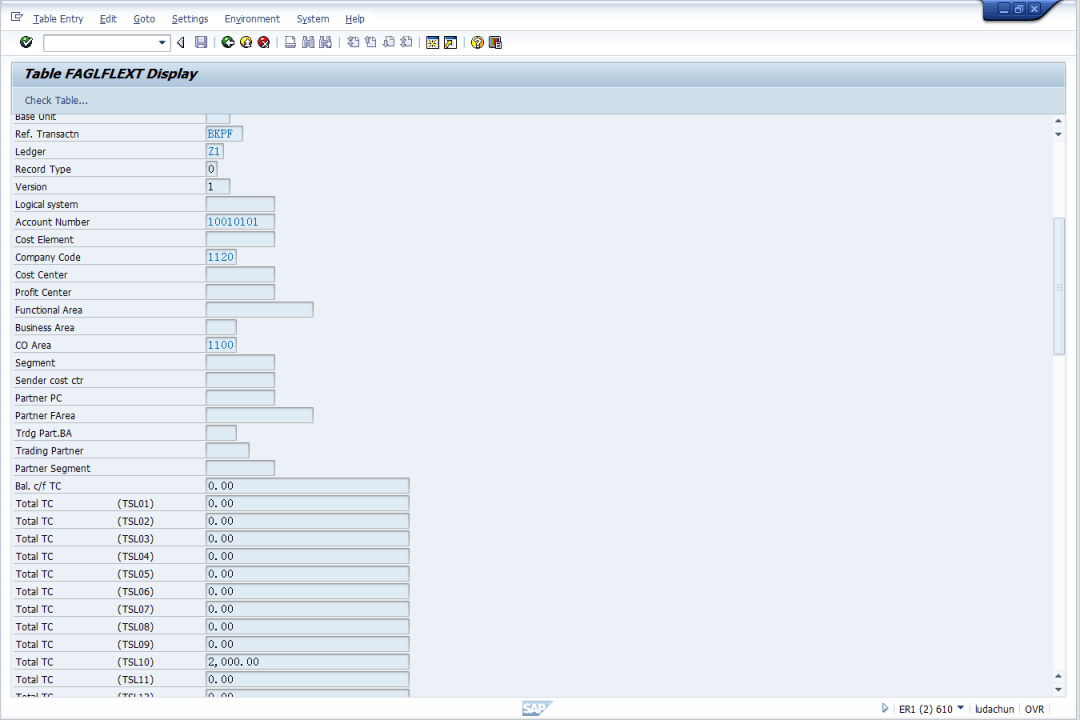Click the Create New Session icon

pyautogui.click(x=432, y=42)
